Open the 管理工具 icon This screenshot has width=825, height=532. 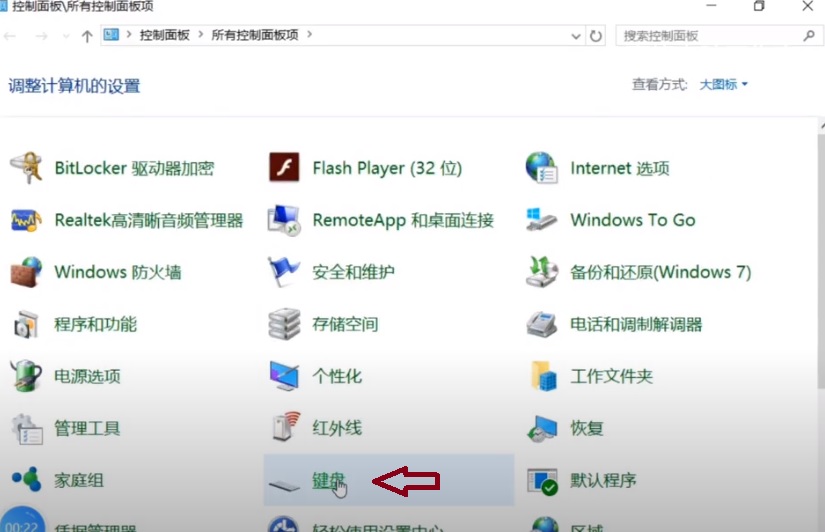click(x=27, y=429)
